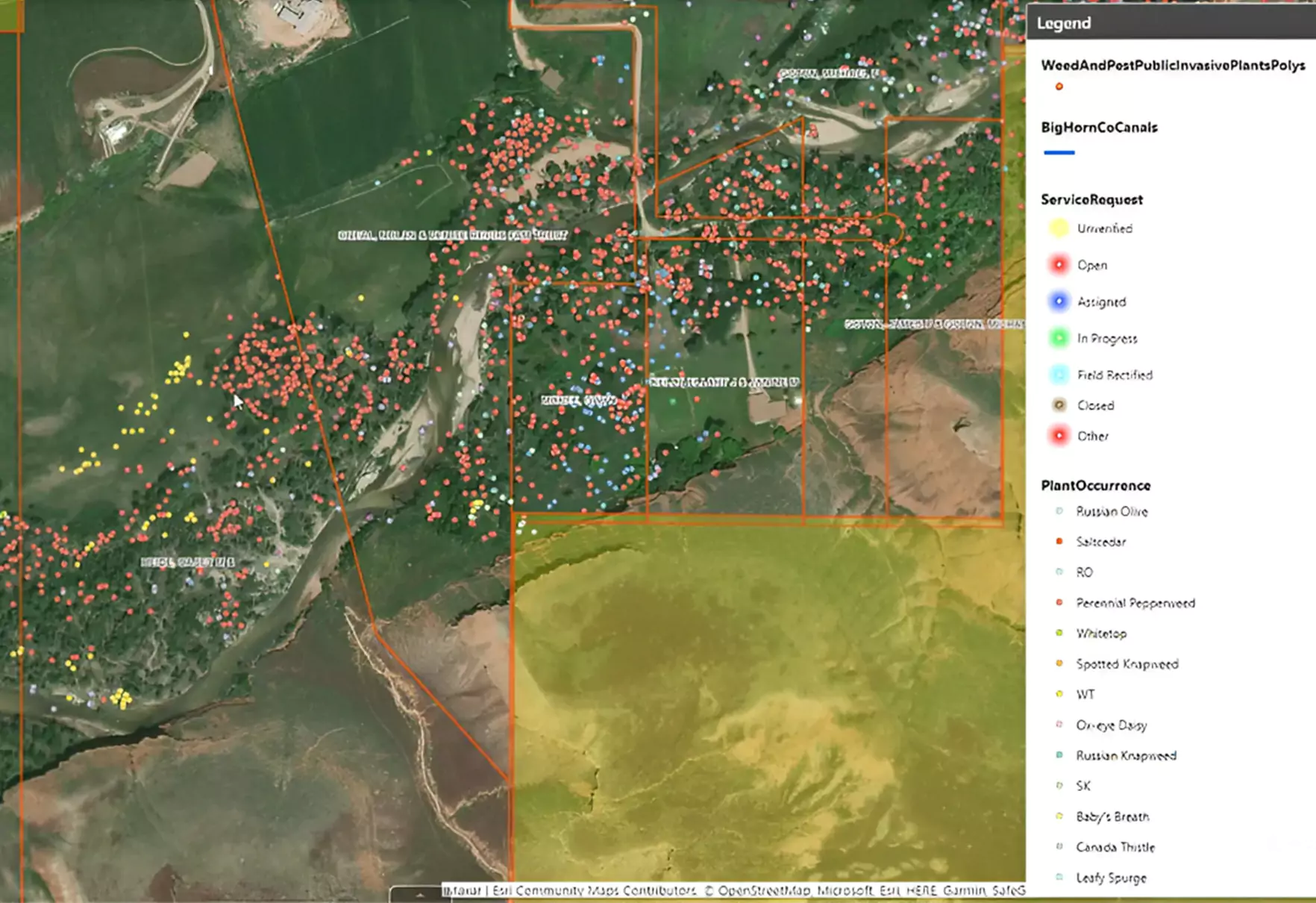Select the green In Progress symbol
This screenshot has height=903, width=1316.
(x=1059, y=338)
